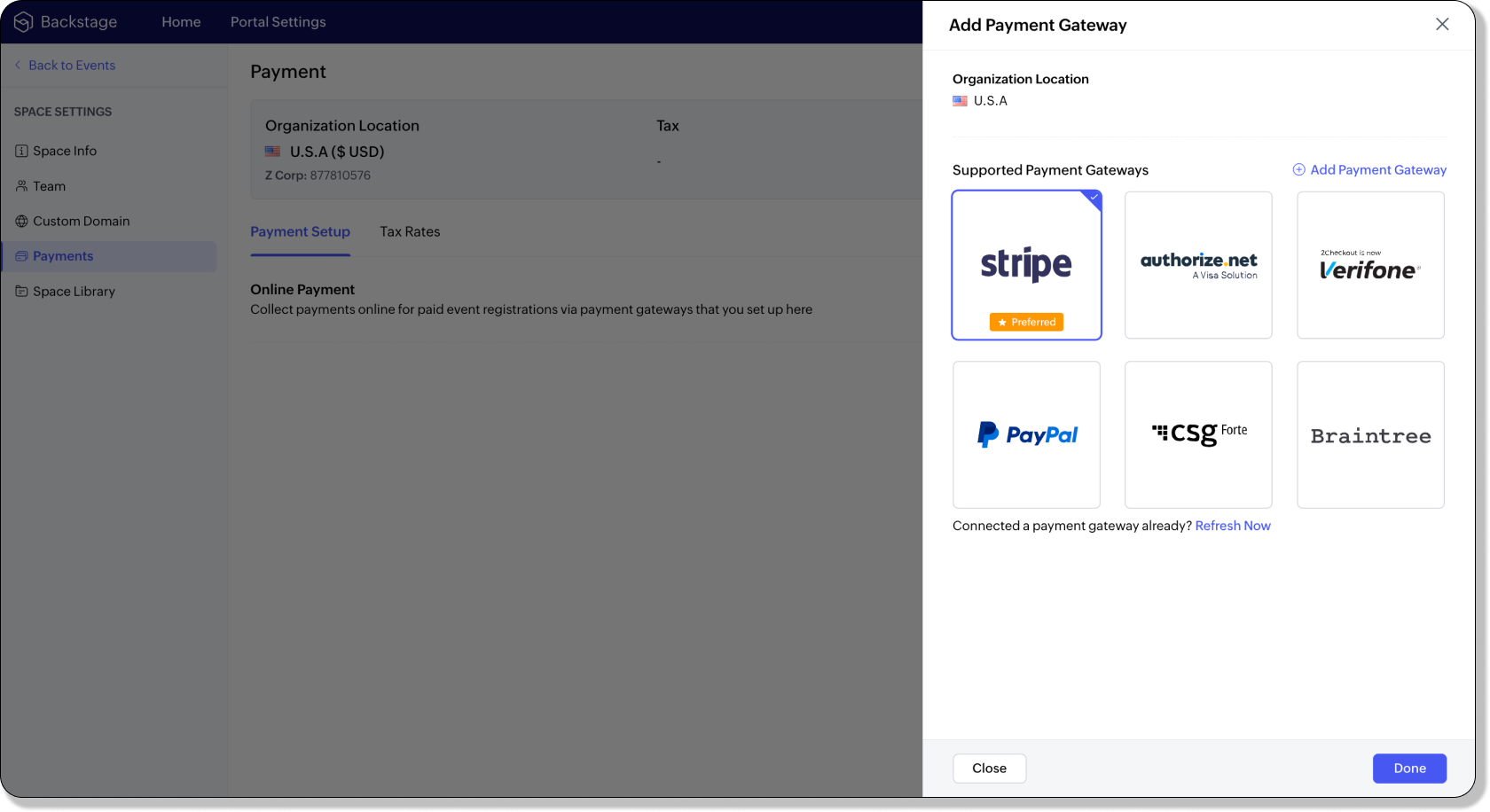Click the Backstage logo icon

pyautogui.click(x=24, y=22)
